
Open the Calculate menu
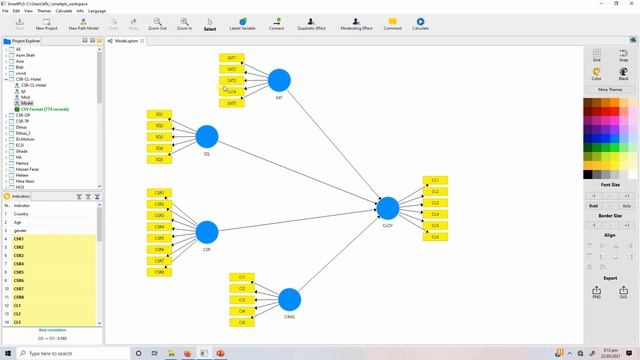coord(64,11)
